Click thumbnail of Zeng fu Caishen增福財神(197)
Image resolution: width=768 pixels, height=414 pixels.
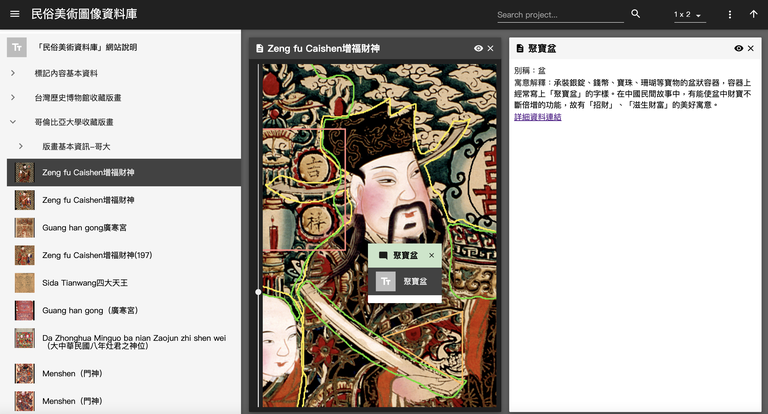tap(24, 255)
